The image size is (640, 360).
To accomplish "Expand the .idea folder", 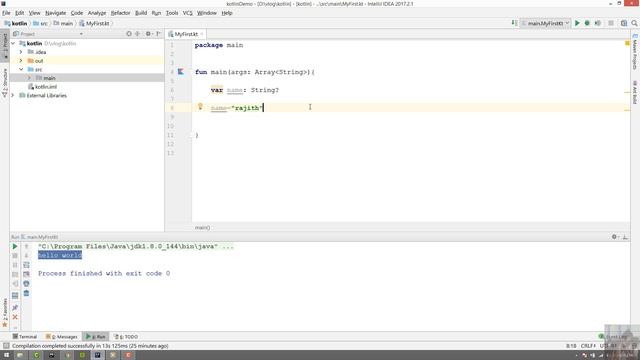I will tap(21, 52).
